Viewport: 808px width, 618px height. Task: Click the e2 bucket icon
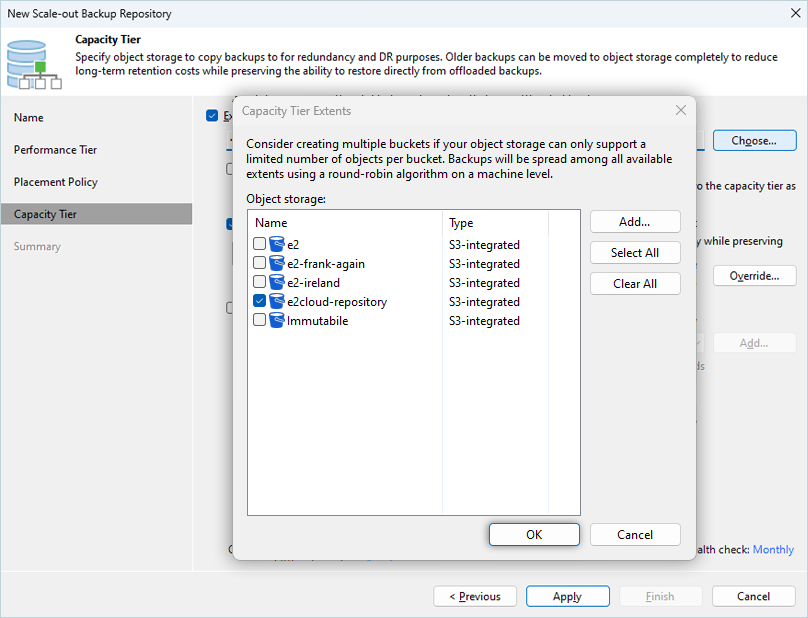point(277,244)
